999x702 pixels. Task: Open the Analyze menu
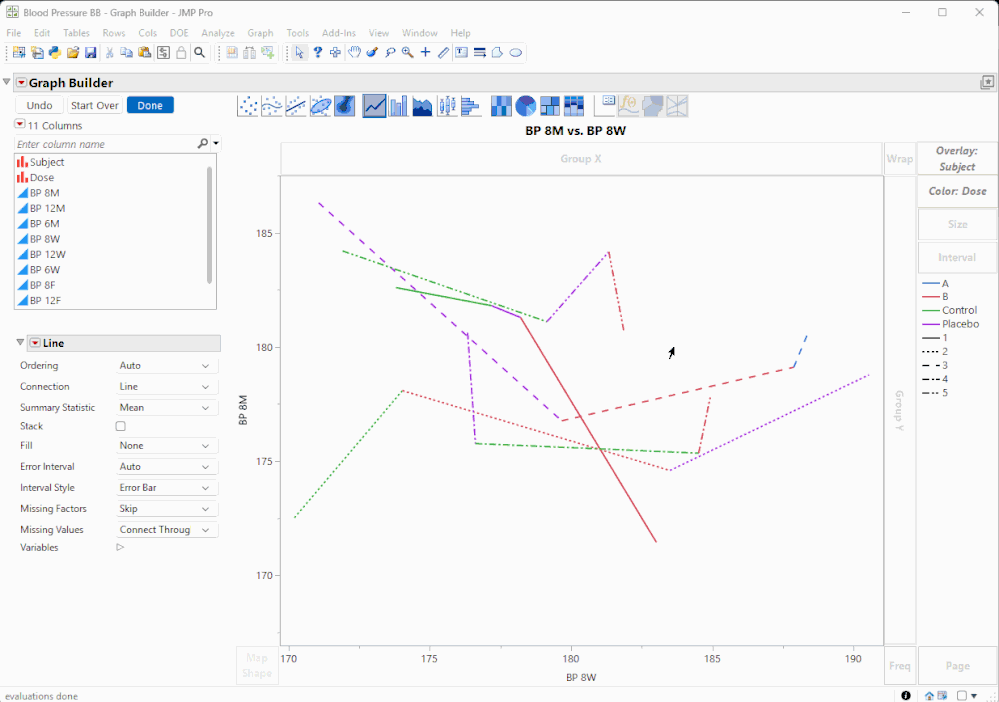coord(217,33)
